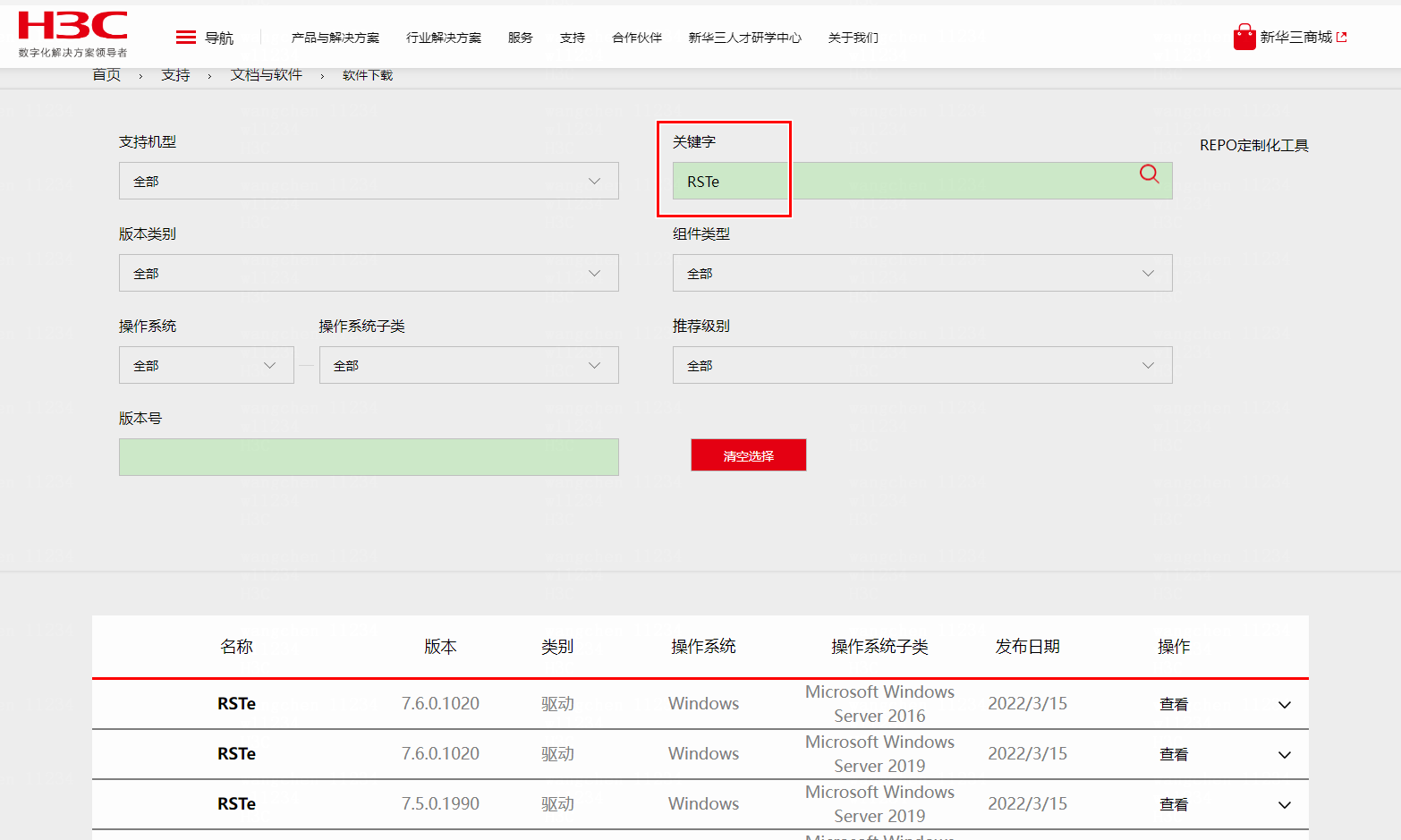The image size is (1401, 840).
Task: Click 支持 breadcrumb link
Action: pyautogui.click(x=175, y=75)
